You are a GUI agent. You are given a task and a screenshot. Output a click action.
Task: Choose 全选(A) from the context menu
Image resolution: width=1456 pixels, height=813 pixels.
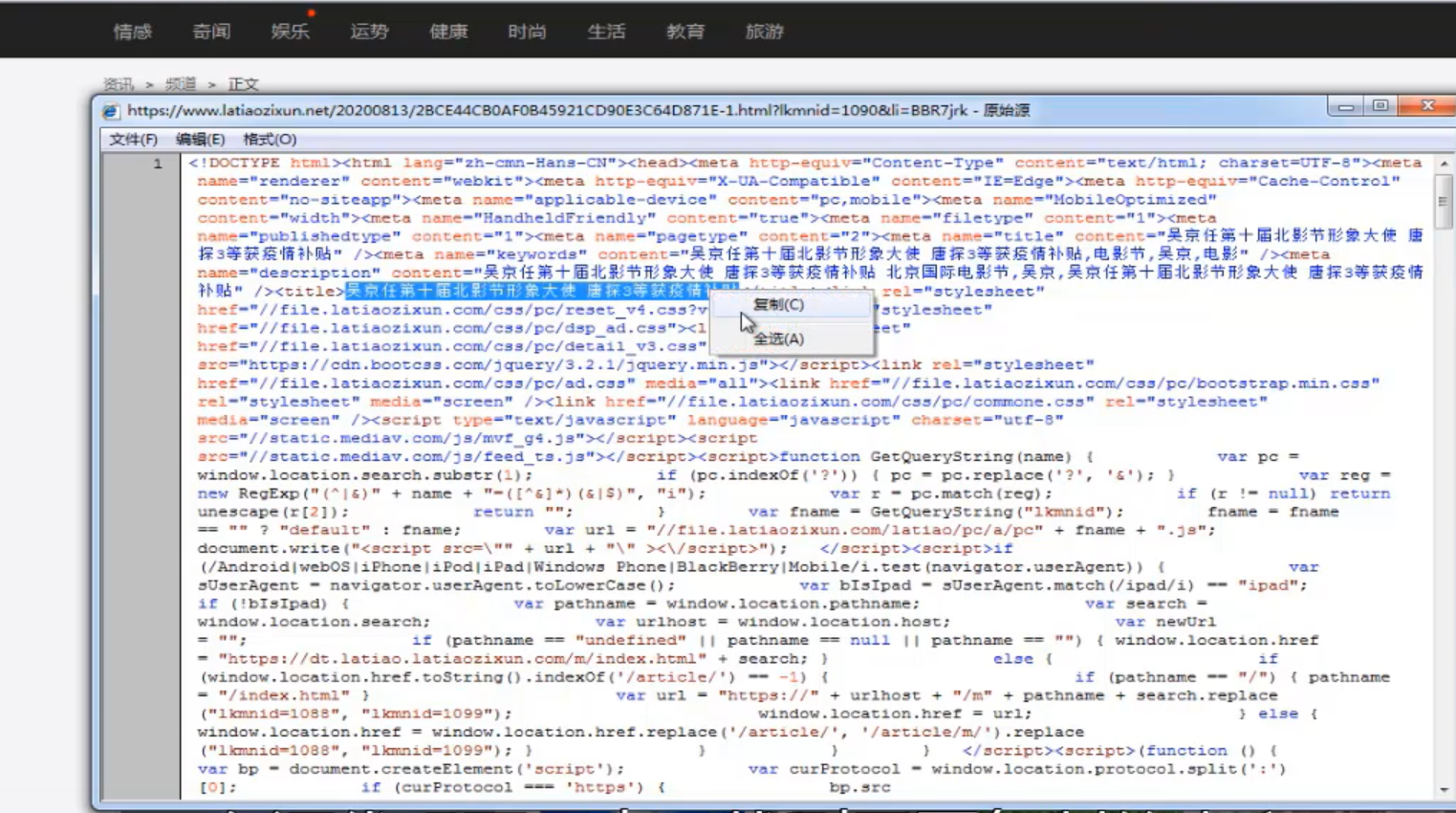(x=778, y=339)
